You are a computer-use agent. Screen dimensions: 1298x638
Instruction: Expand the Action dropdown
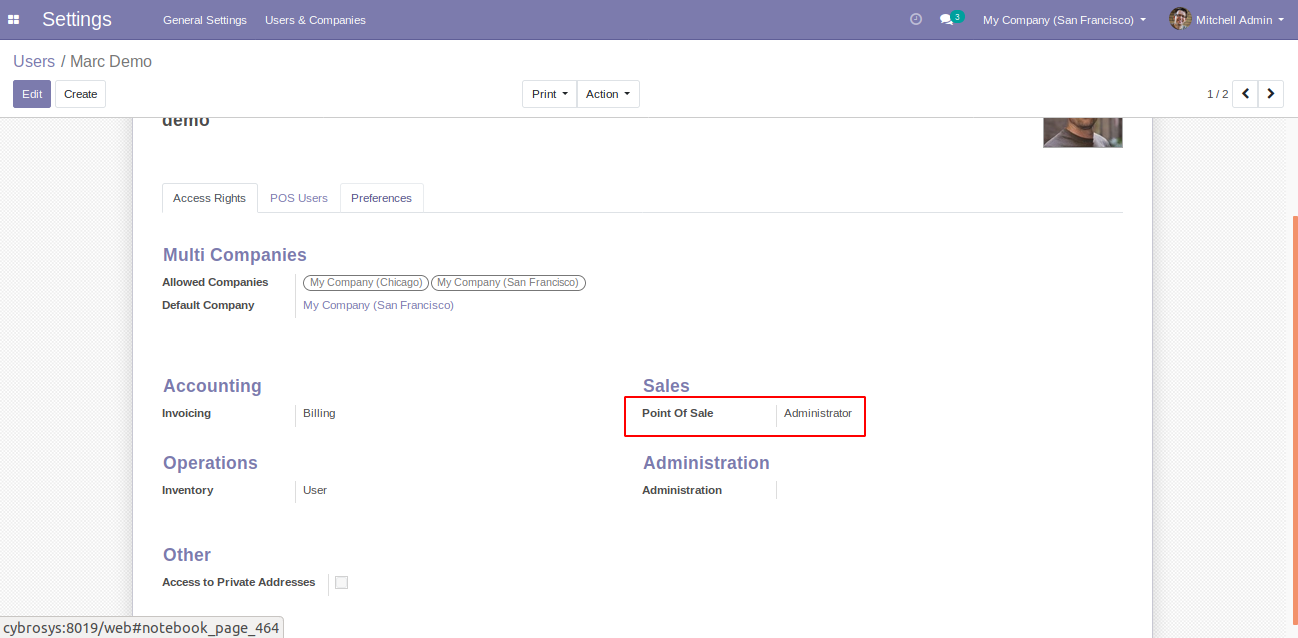coord(608,94)
